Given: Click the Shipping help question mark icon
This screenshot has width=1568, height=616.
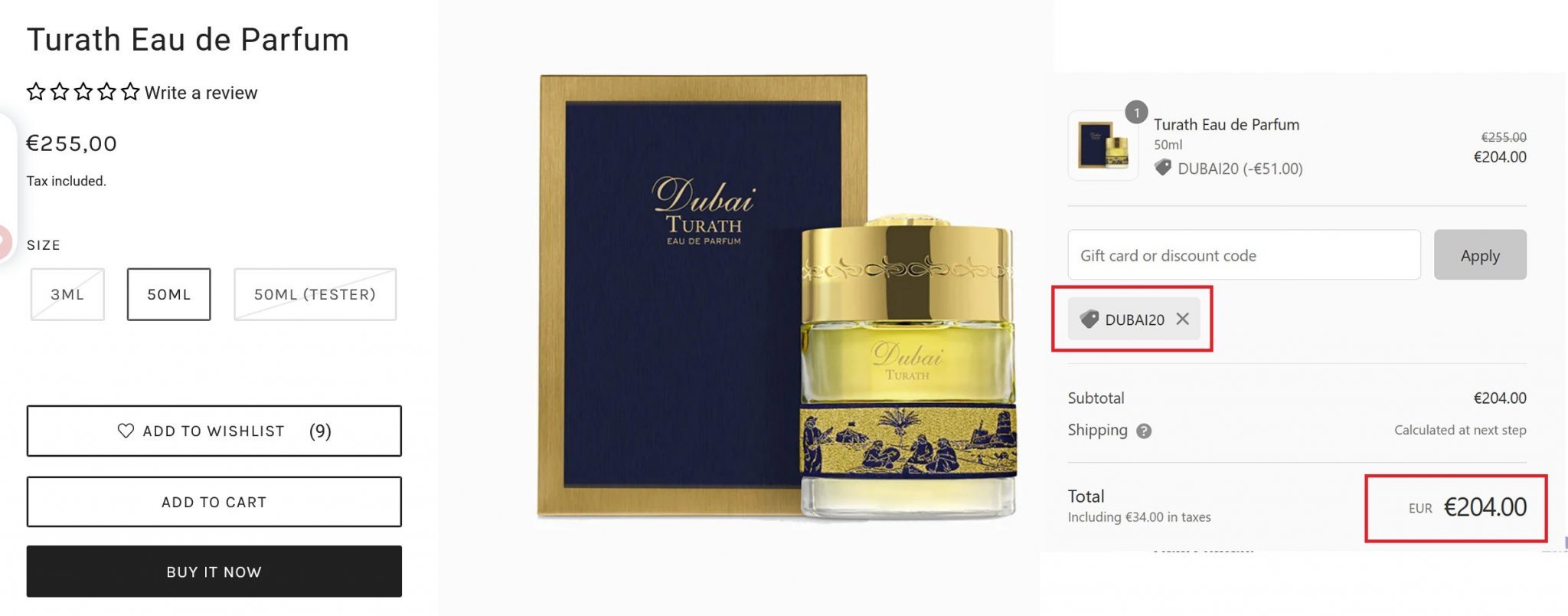Looking at the screenshot, I should click(1144, 431).
